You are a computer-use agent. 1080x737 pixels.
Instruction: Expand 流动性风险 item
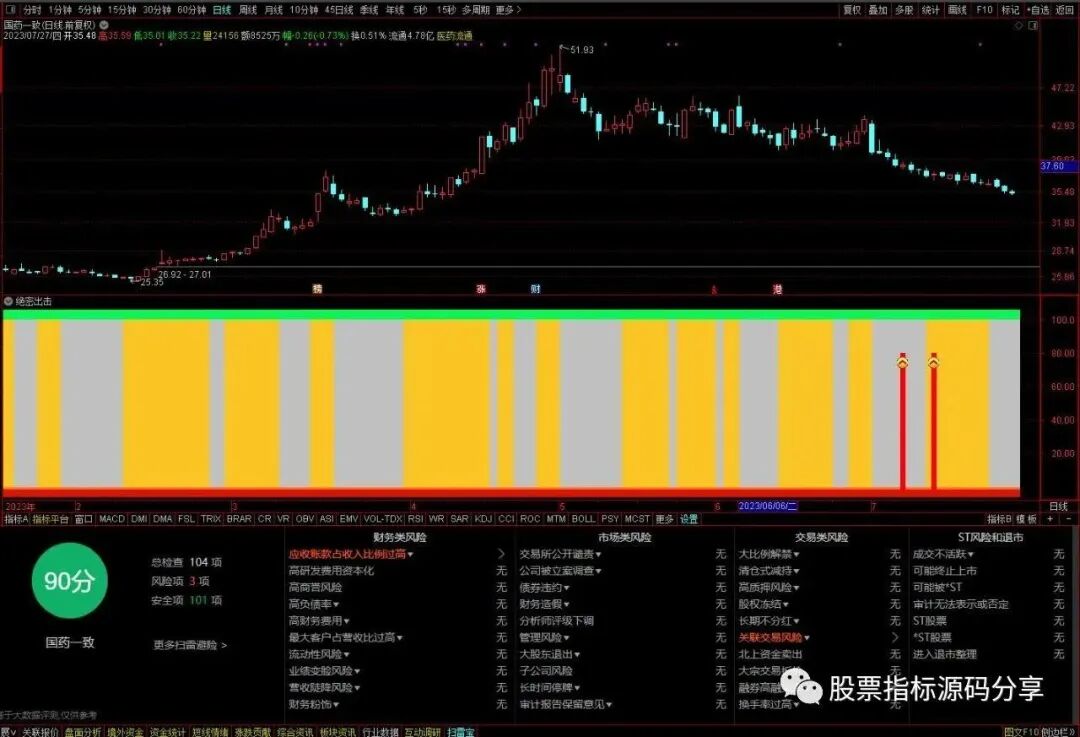(319, 654)
